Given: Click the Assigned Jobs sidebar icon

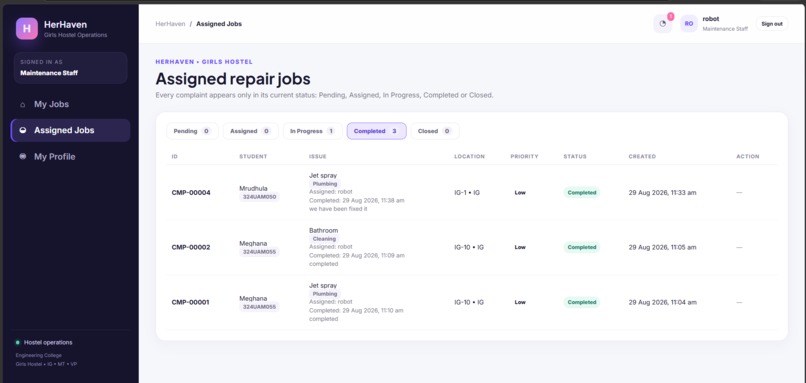Looking at the screenshot, I should pos(23,131).
